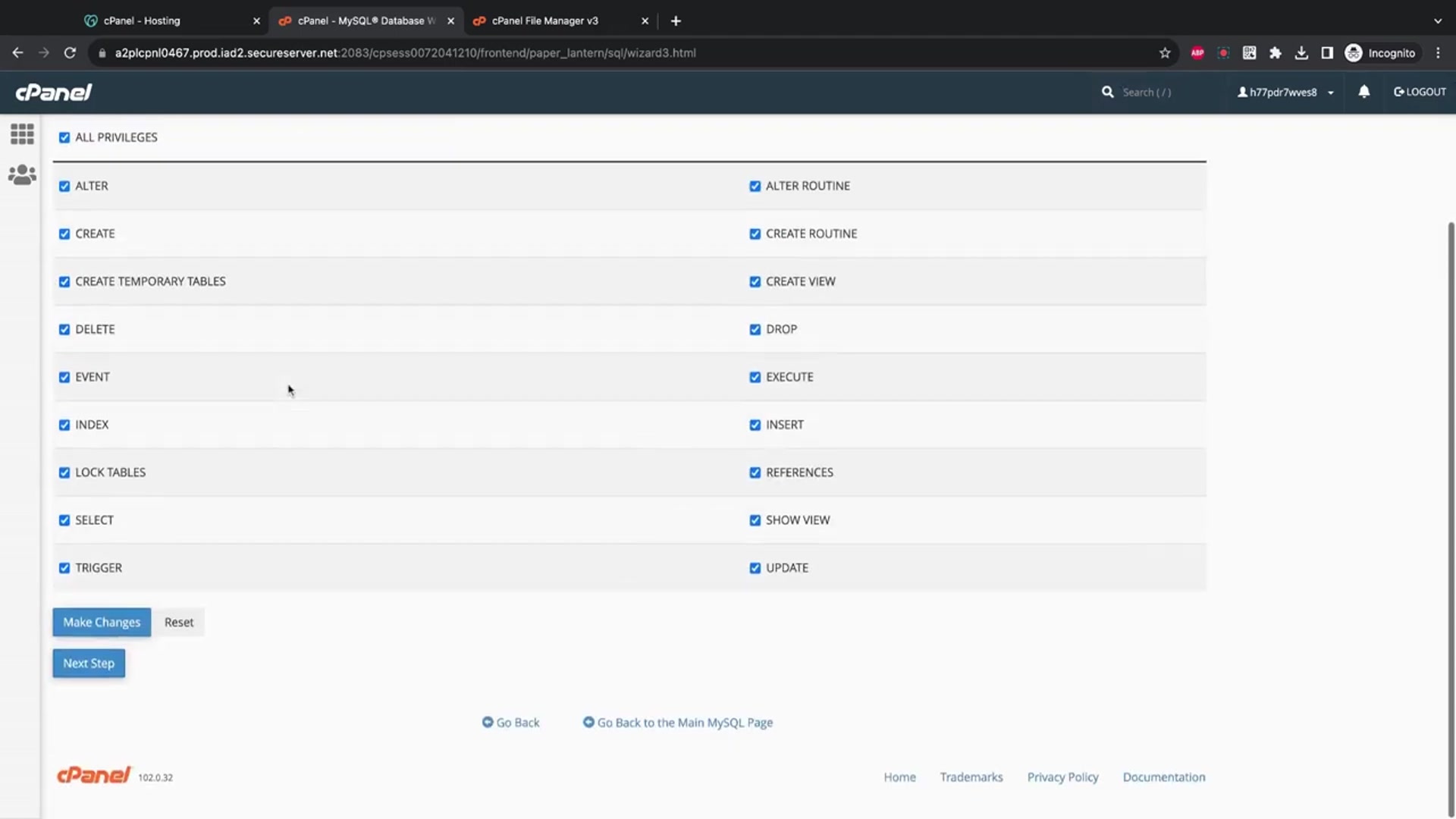Toggle the CREATE ROUTINE checkbox

755,234
